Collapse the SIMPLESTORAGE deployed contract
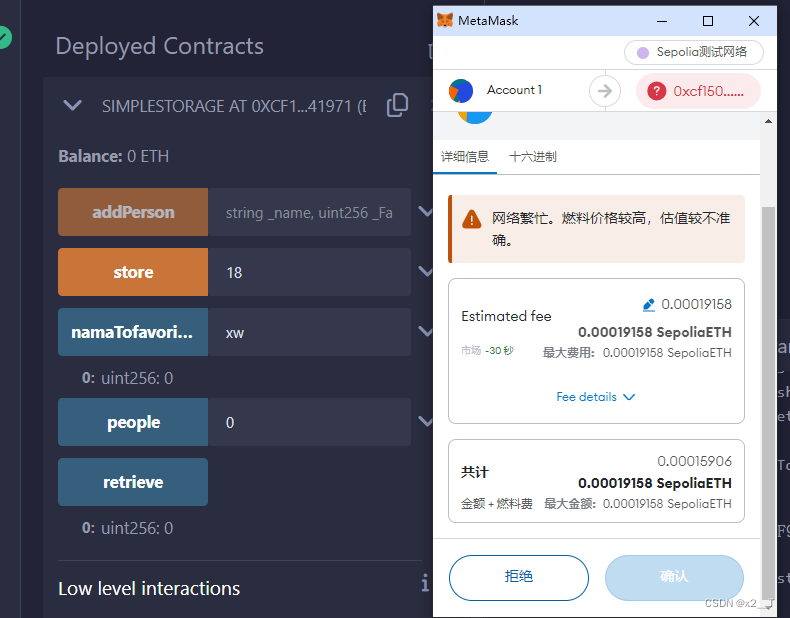The image size is (790, 618). tap(73, 105)
